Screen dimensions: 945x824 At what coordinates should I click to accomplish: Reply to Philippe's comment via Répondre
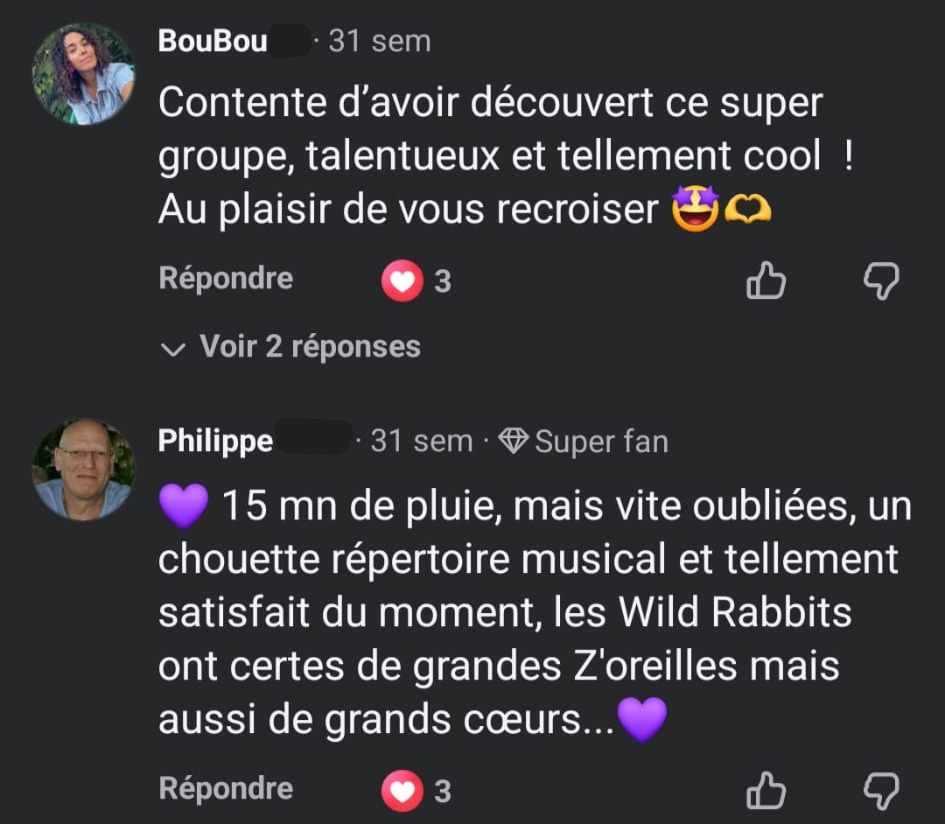point(225,788)
